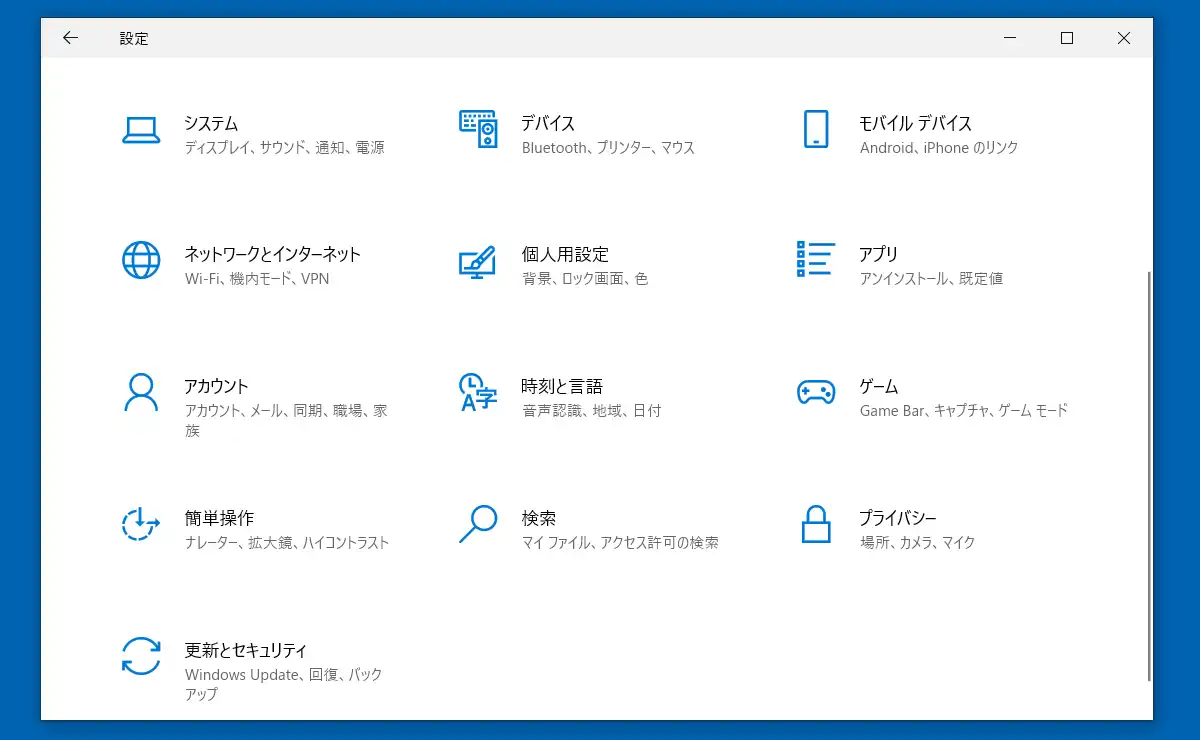This screenshot has width=1200, height=740.
Task: Open デバイス keyboard and speaker icon
Action: pyautogui.click(x=478, y=130)
